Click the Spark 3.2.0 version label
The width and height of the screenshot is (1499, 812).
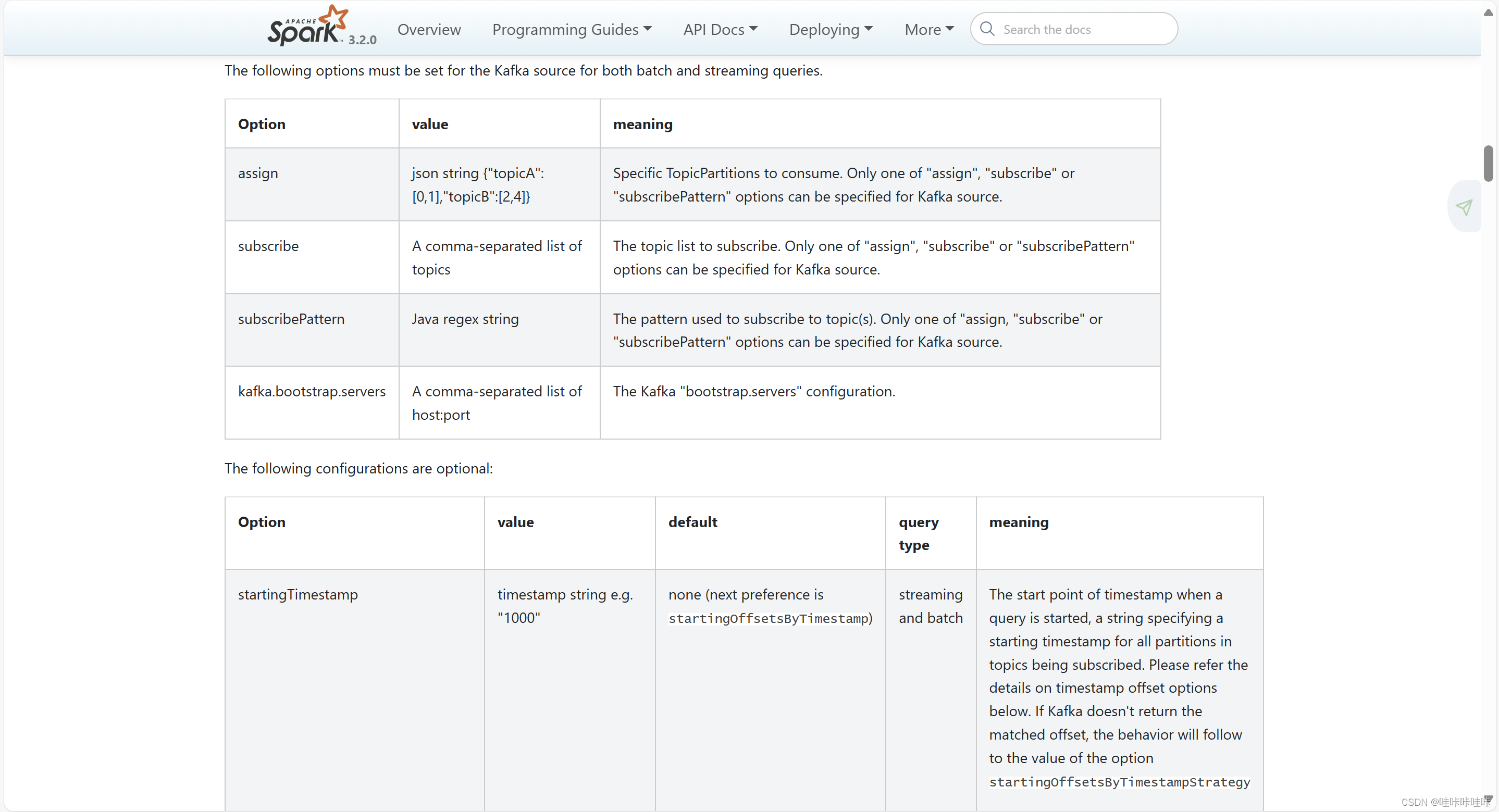click(362, 40)
